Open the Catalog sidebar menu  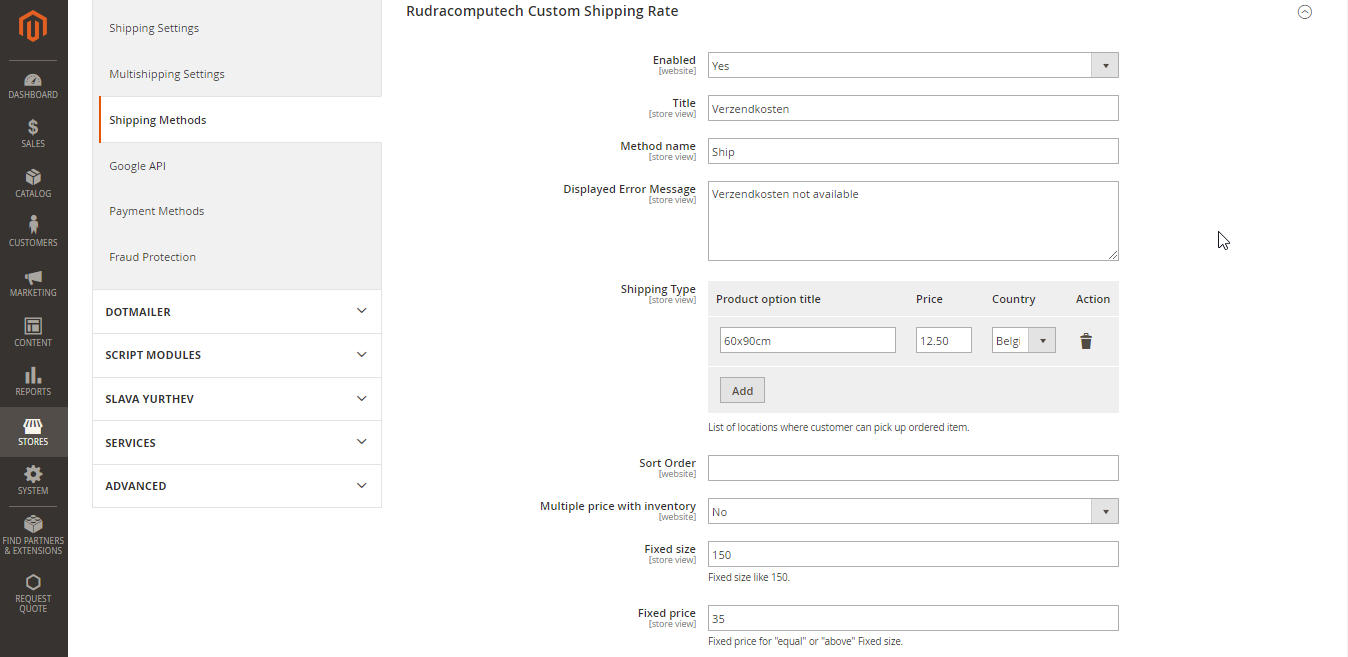(33, 184)
